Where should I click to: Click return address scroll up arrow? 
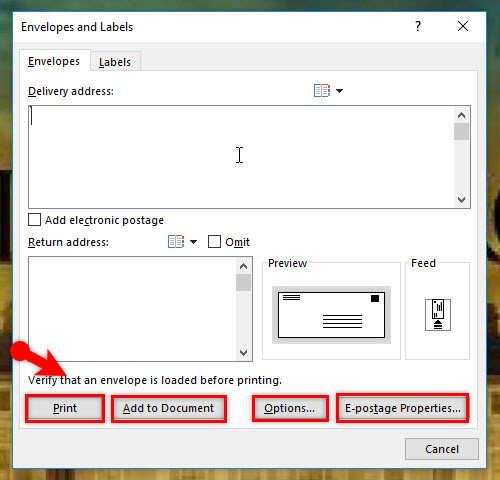coord(243,266)
